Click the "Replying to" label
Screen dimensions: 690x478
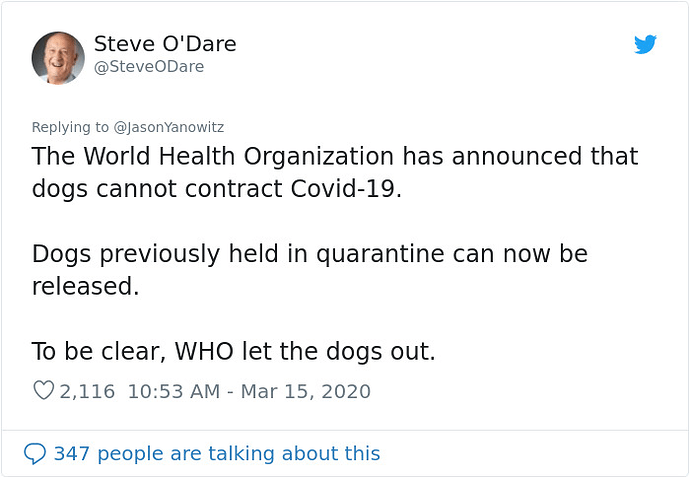point(70,127)
